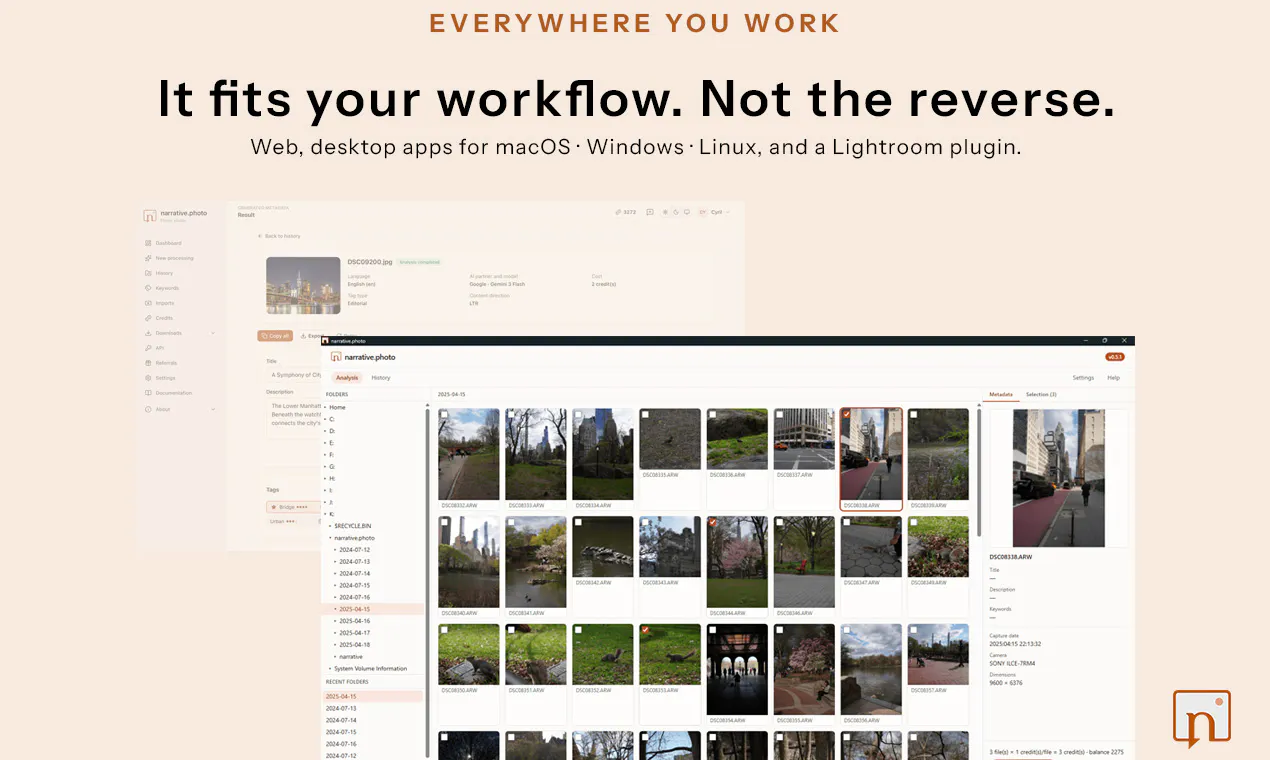Select folder 2025-04-16 in folder tree
Image resolution: width=1270 pixels, height=760 pixels.
[x=354, y=621]
